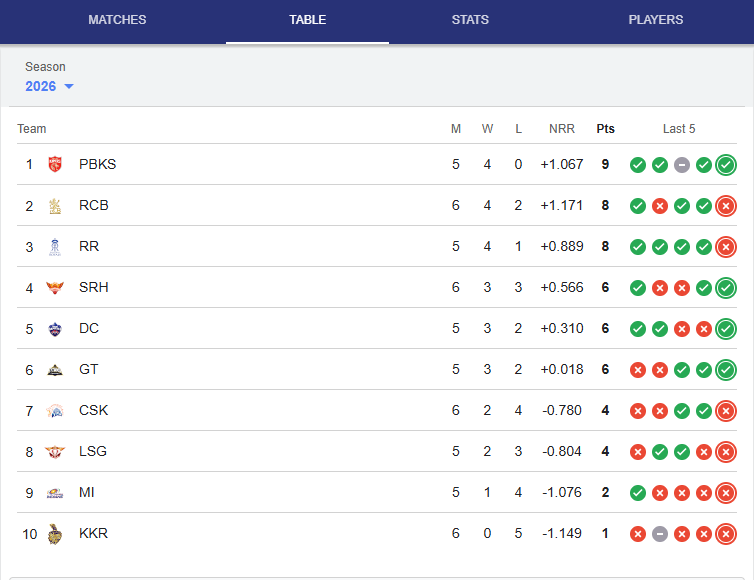Image resolution: width=754 pixels, height=580 pixels.
Task: Click GT latest match circled win icon
Action: pyautogui.click(x=726, y=370)
